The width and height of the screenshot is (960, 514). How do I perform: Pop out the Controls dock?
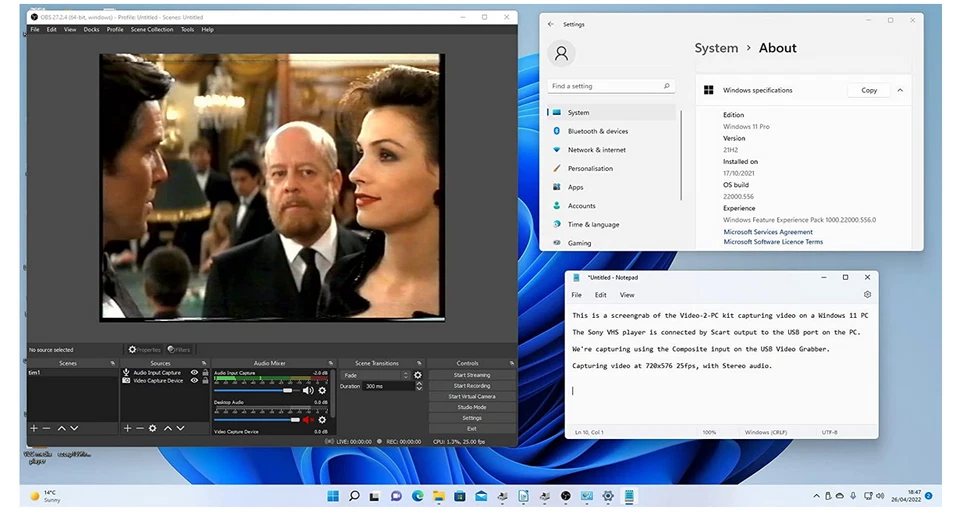pos(512,363)
